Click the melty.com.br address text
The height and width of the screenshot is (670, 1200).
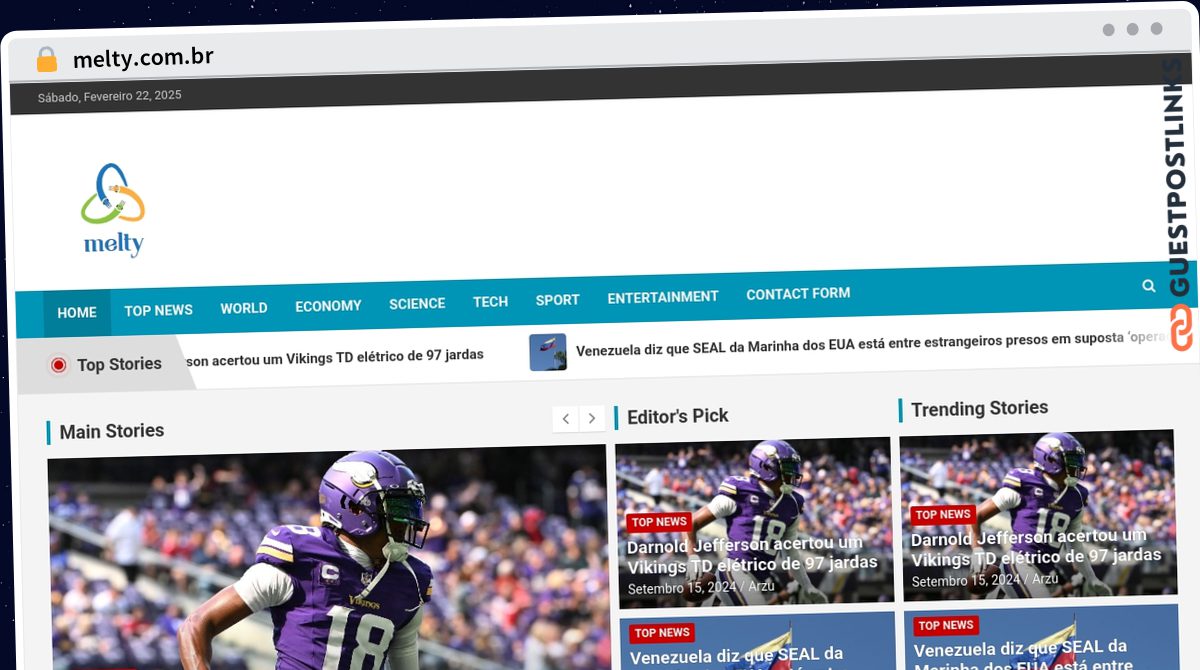coord(143,58)
